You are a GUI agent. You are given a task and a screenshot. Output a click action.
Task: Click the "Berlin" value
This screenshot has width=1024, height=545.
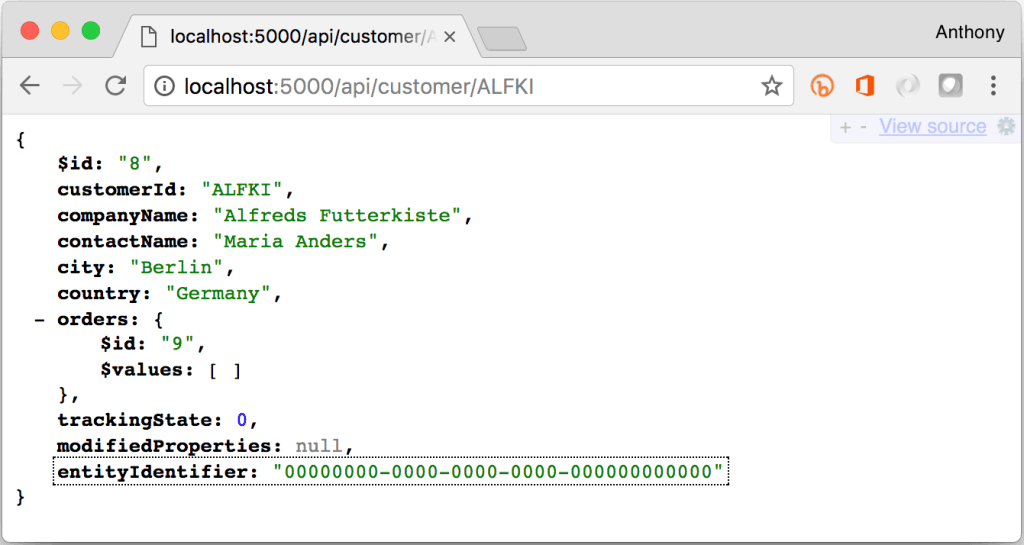pyautogui.click(x=176, y=268)
